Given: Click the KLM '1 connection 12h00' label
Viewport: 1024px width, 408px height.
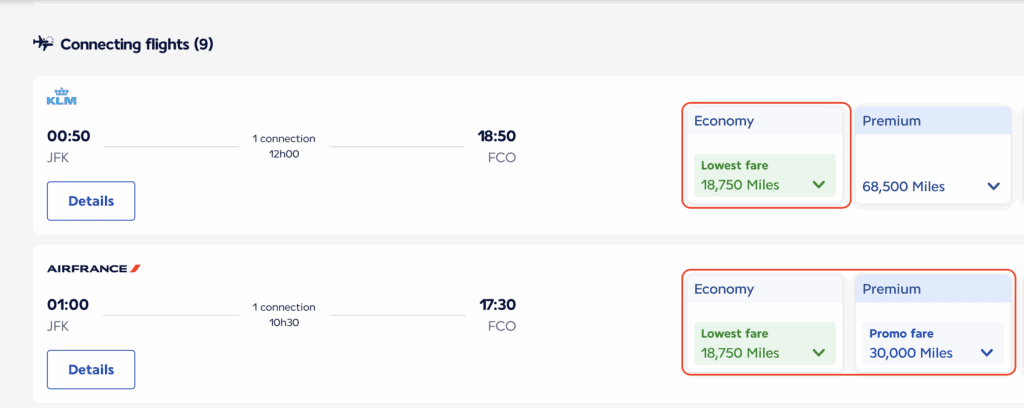Looking at the screenshot, I should click(284, 146).
